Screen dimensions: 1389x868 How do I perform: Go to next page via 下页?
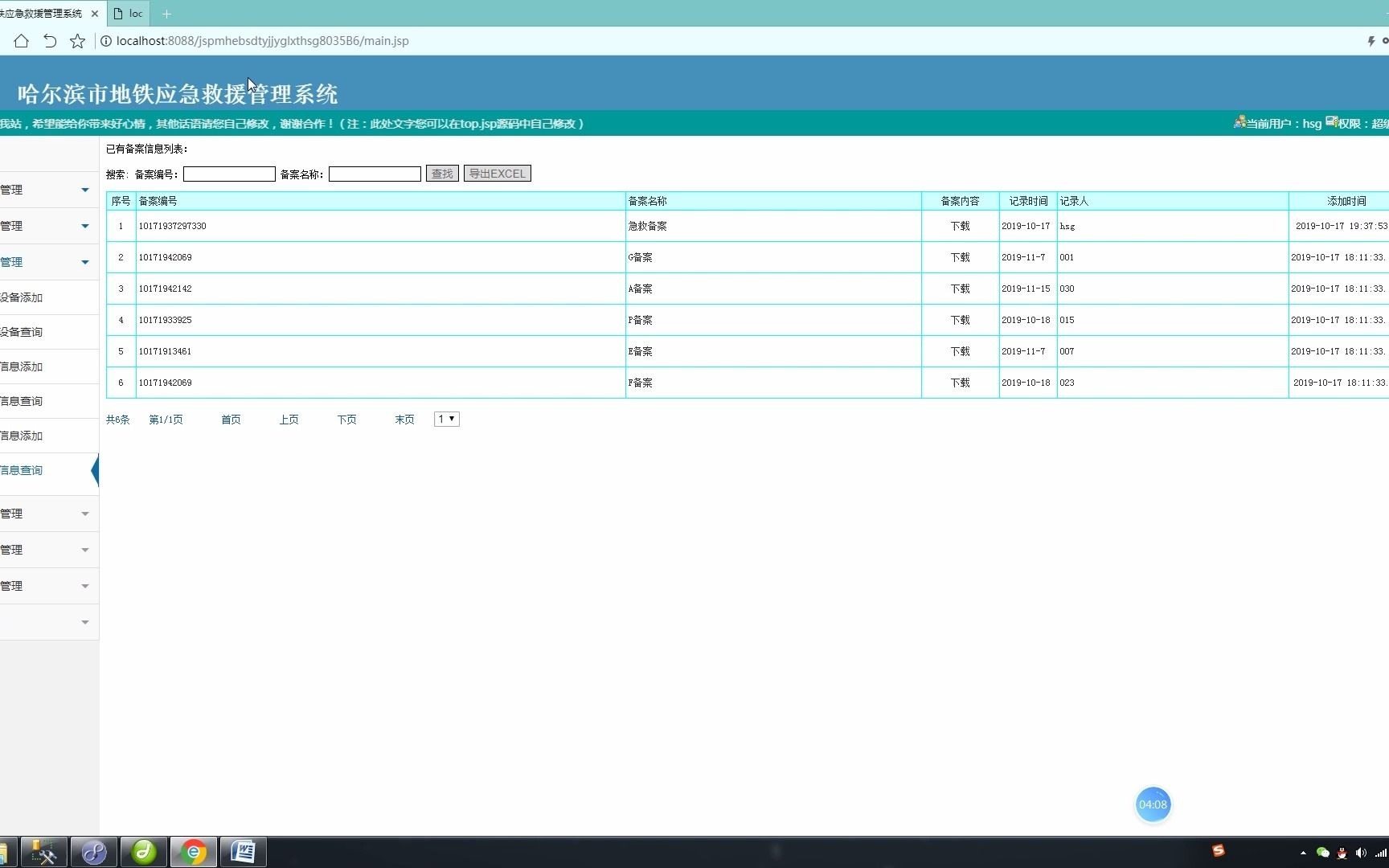tap(346, 420)
